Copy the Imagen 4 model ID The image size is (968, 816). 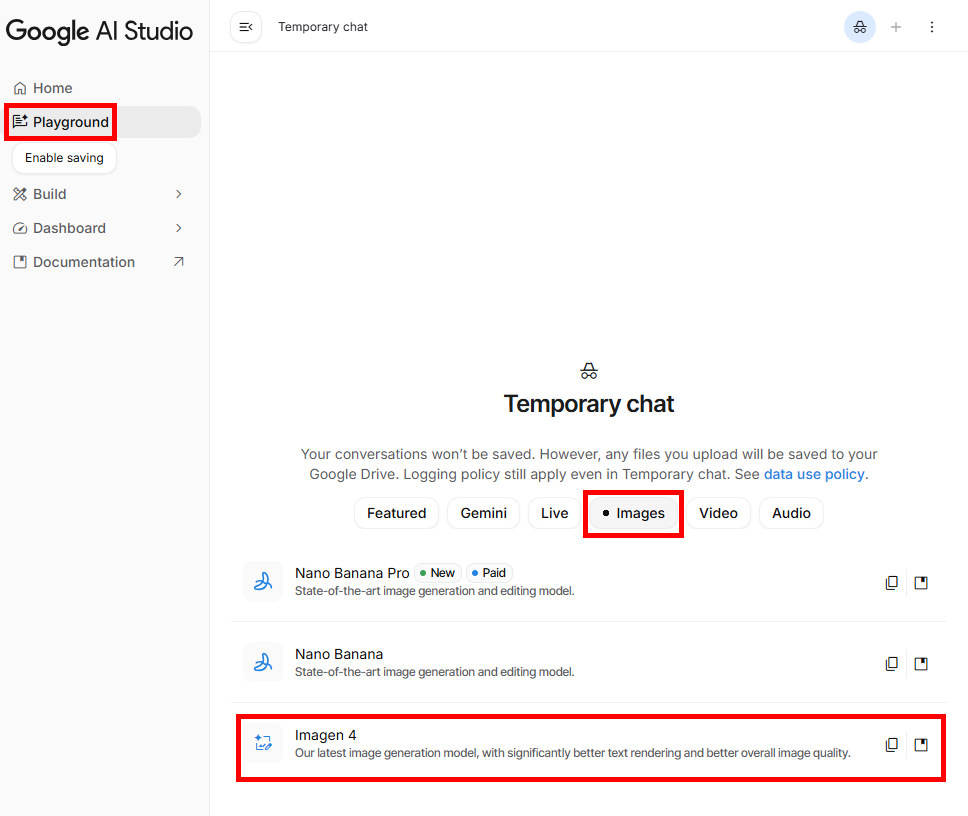coord(891,744)
